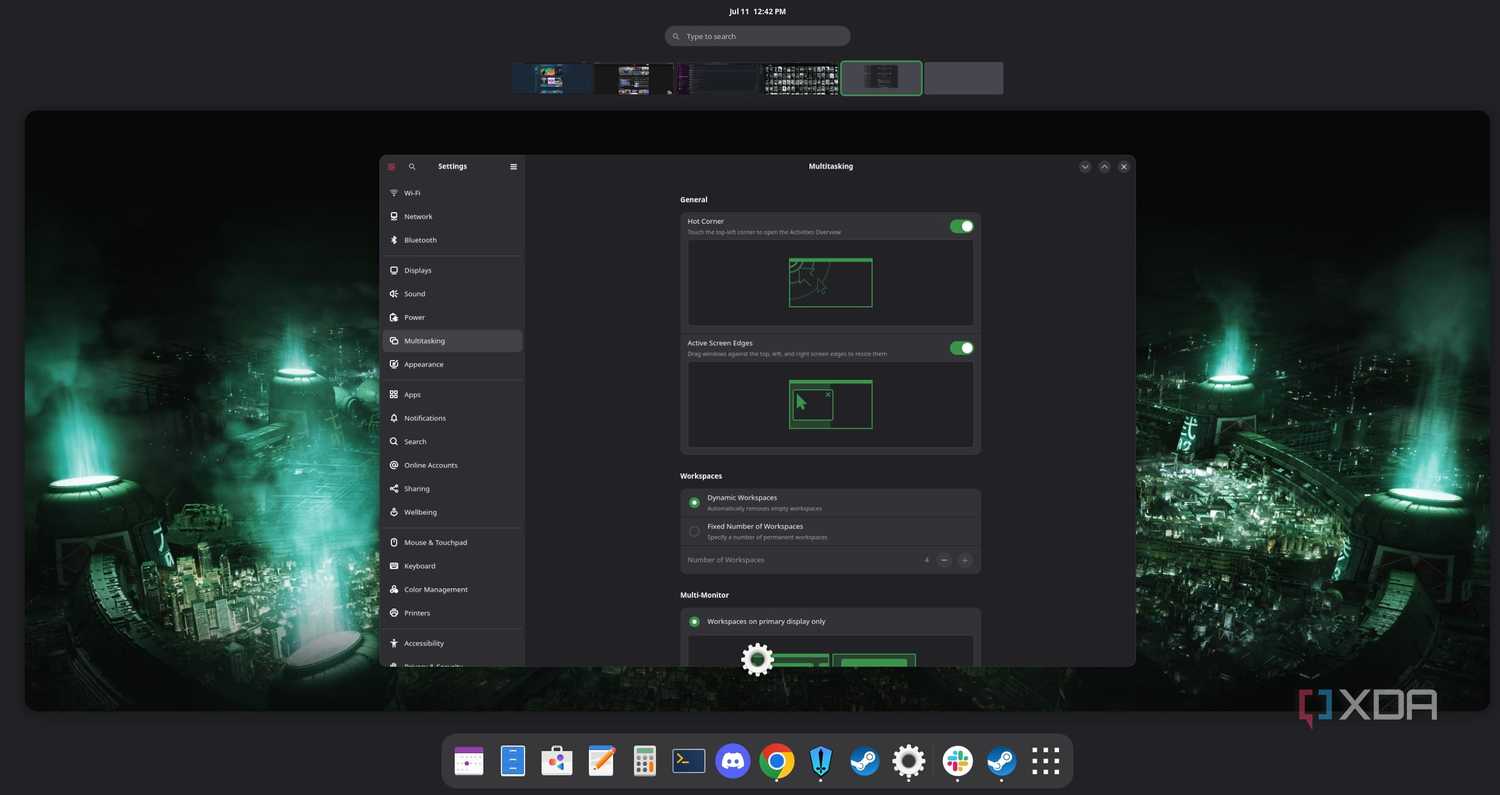
Task: Select Online Accounts in the sidebar
Action: [x=452, y=465]
